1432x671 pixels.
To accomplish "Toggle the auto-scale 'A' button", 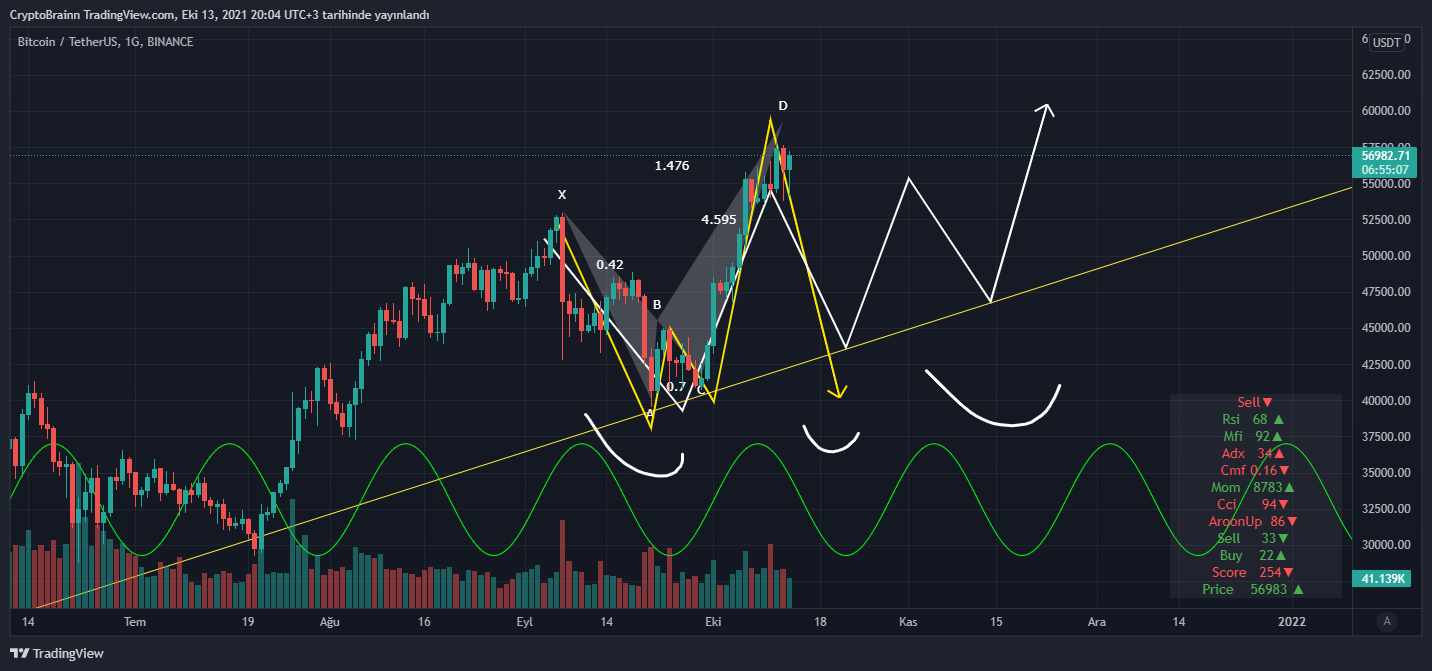I will click(x=1386, y=621).
